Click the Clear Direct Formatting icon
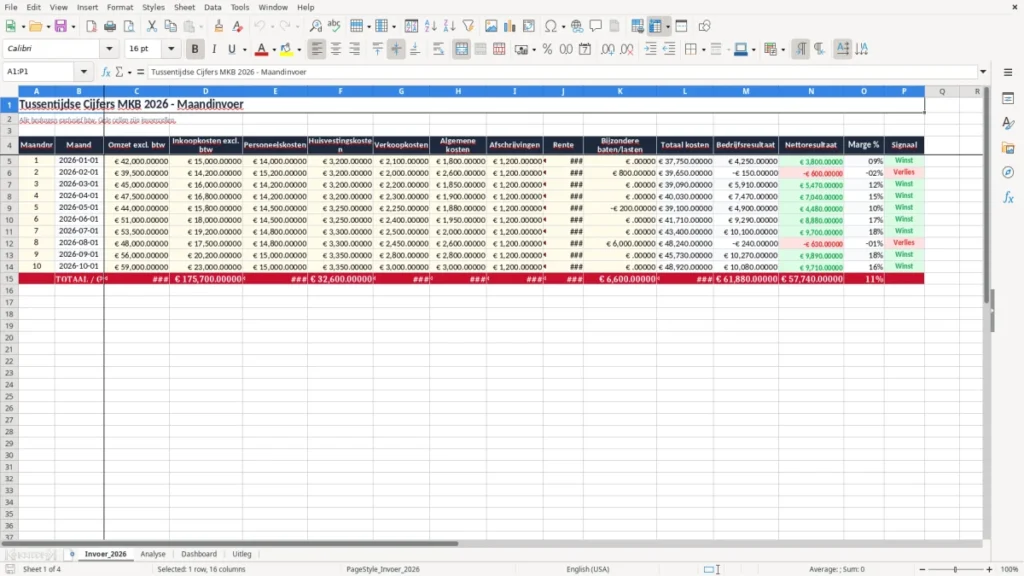 point(238,26)
